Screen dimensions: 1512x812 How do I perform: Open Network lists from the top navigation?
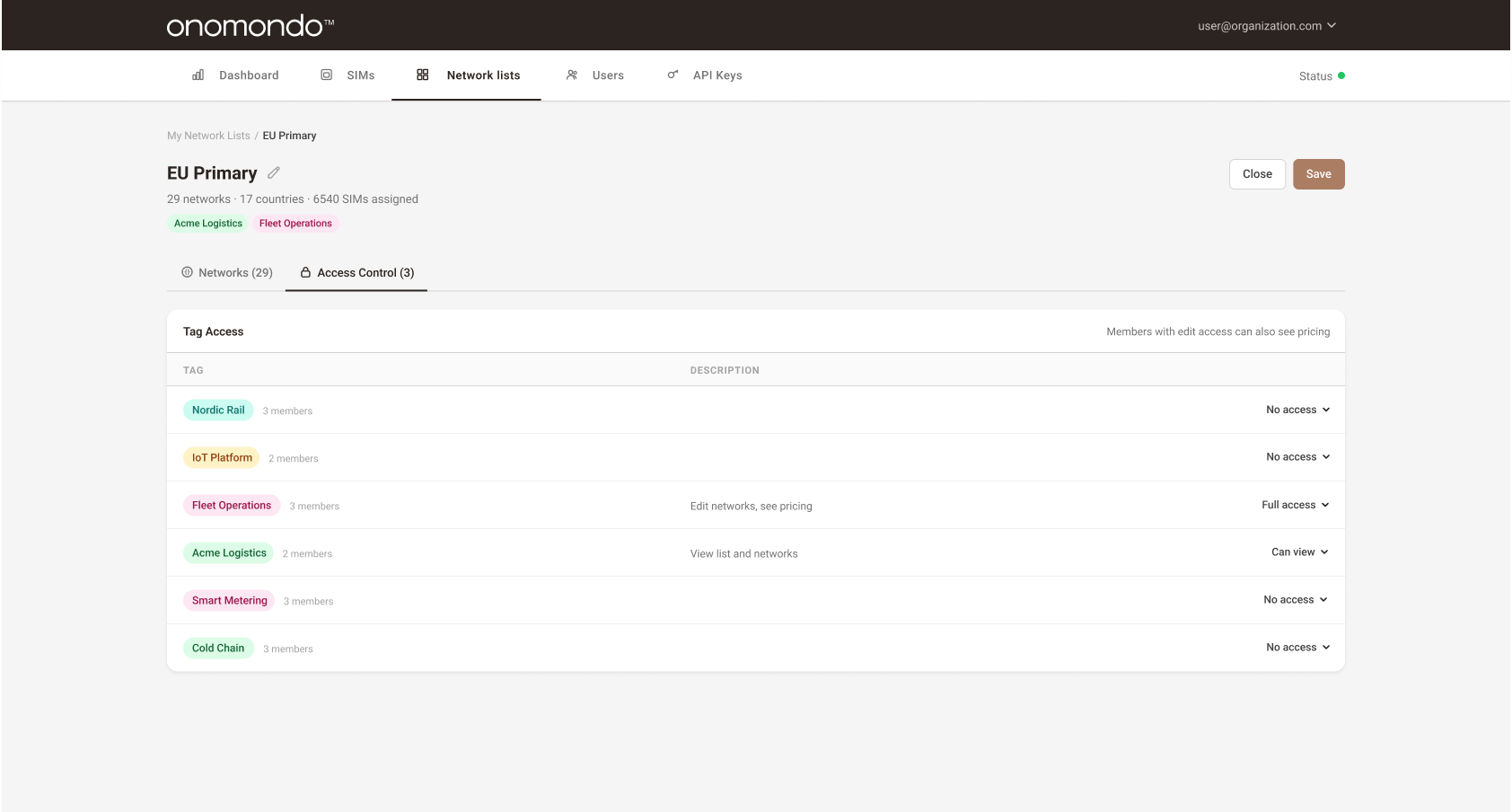(x=483, y=75)
